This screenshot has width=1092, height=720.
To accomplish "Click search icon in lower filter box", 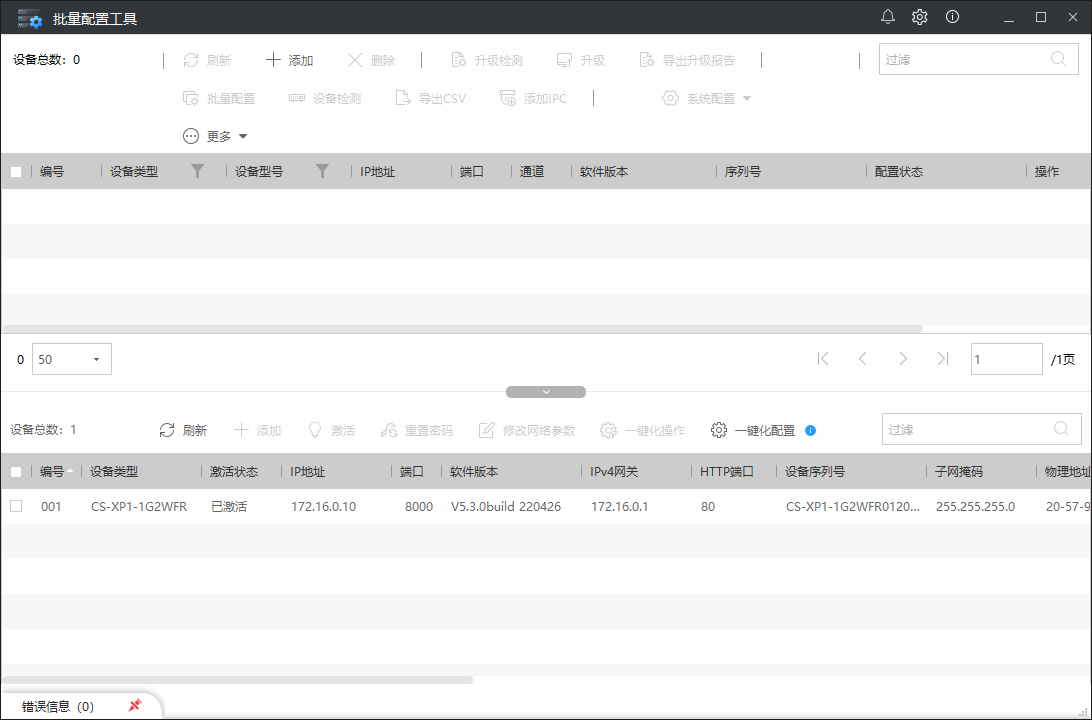I will [x=1062, y=429].
